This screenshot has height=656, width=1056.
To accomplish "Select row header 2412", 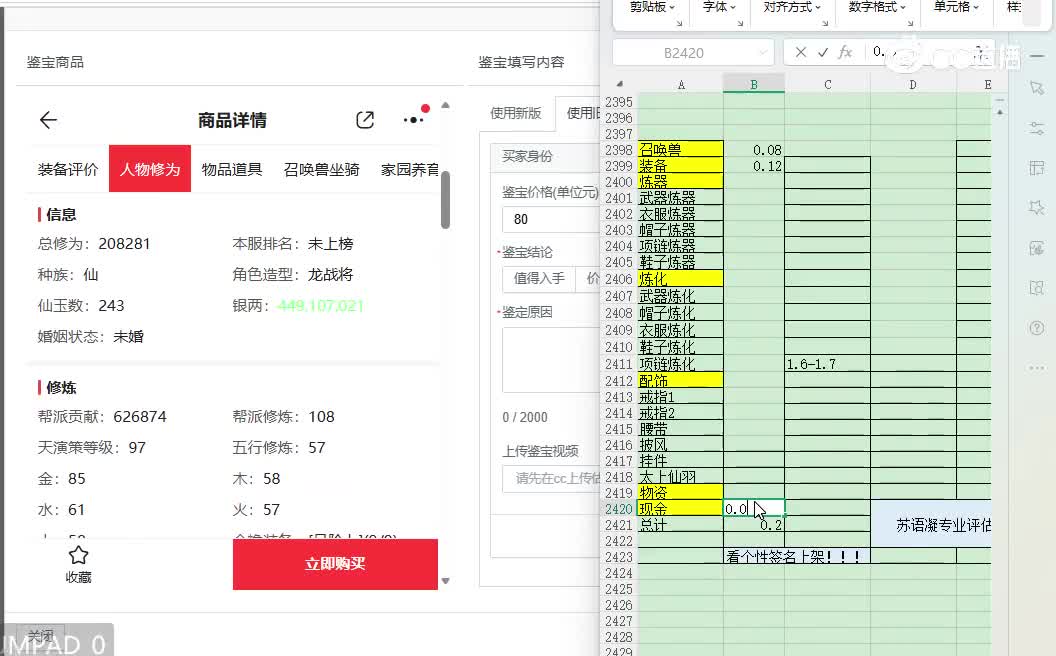I will 619,381.
